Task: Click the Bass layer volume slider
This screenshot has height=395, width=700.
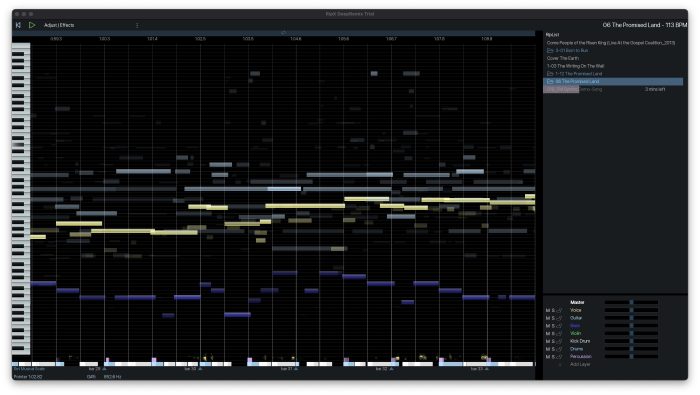Action: click(631, 326)
